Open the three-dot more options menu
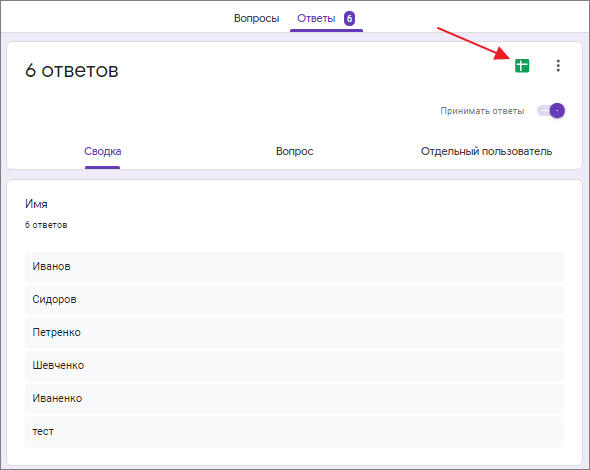 (x=558, y=66)
